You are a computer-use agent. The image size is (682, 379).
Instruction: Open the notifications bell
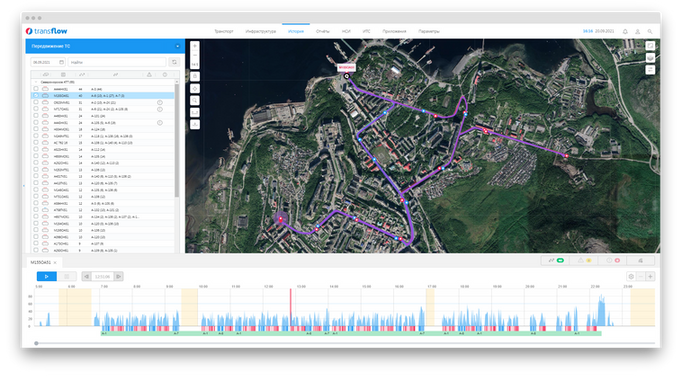(625, 31)
